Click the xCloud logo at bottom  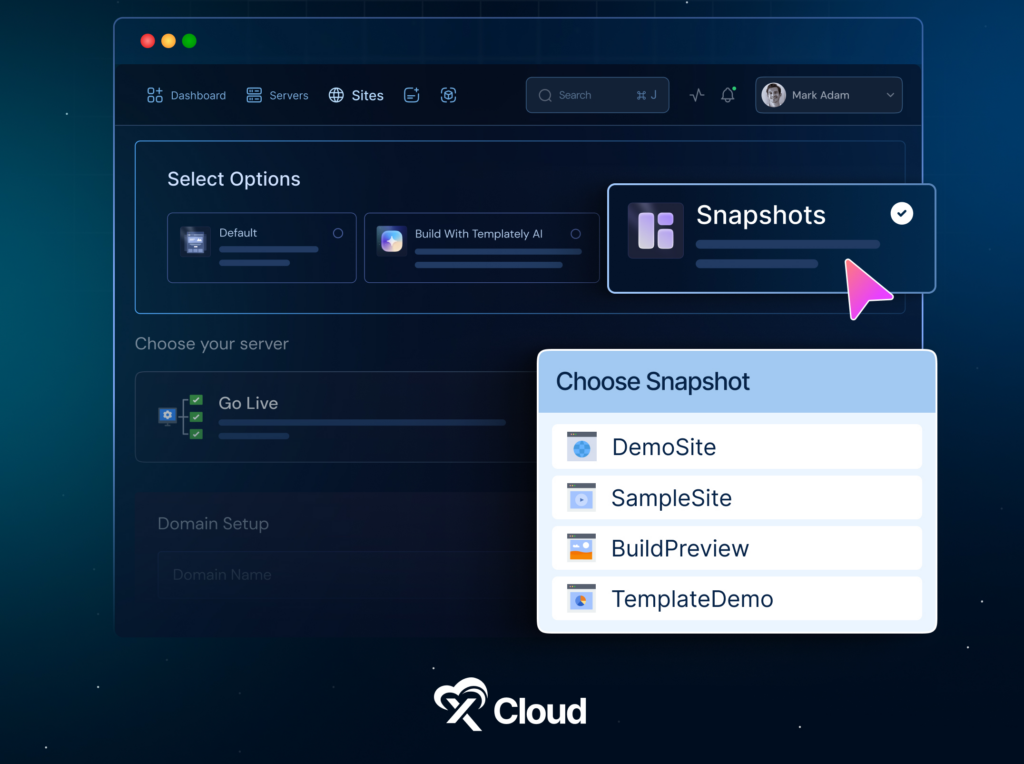pos(511,706)
